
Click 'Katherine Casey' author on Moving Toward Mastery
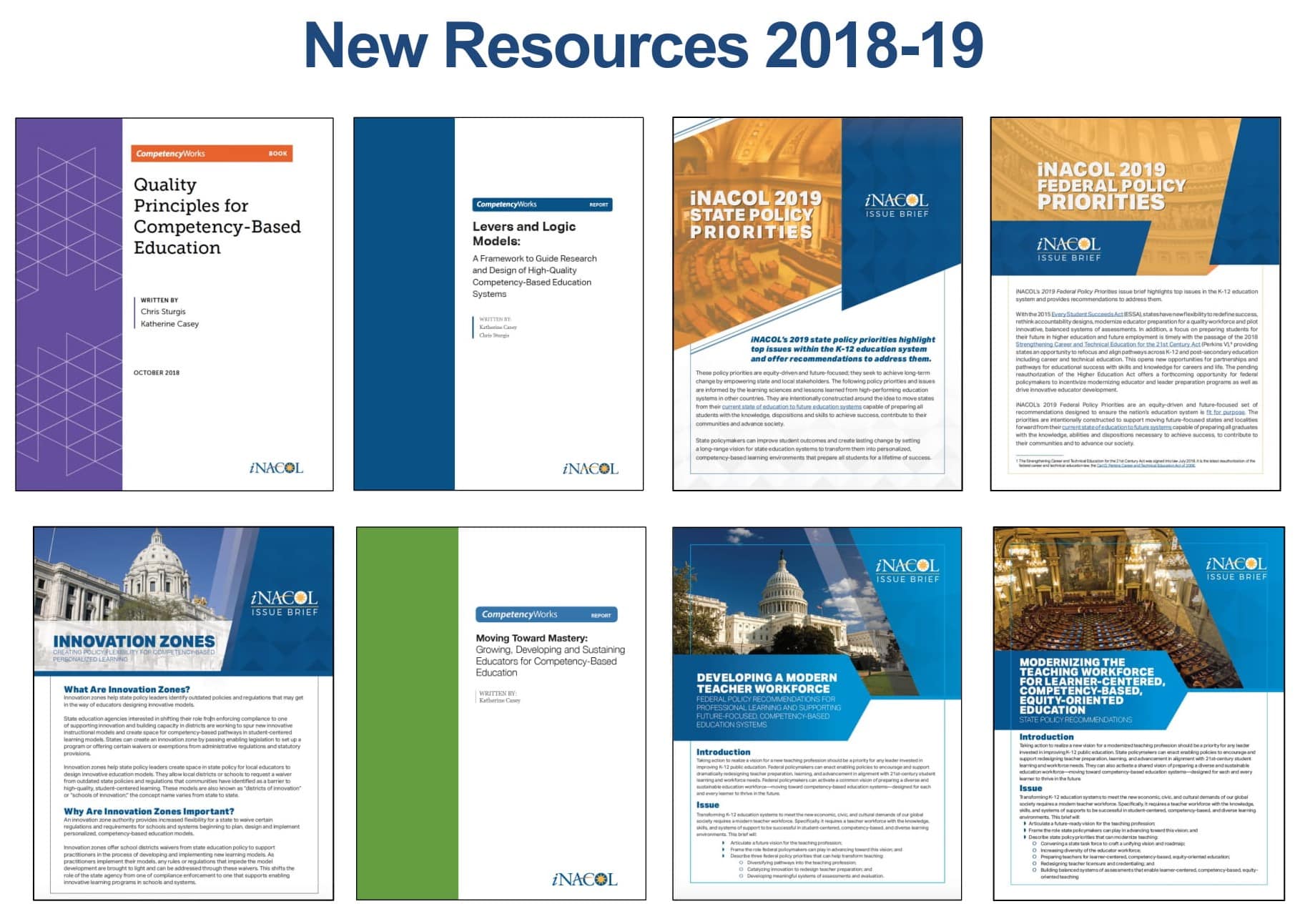(x=500, y=701)
